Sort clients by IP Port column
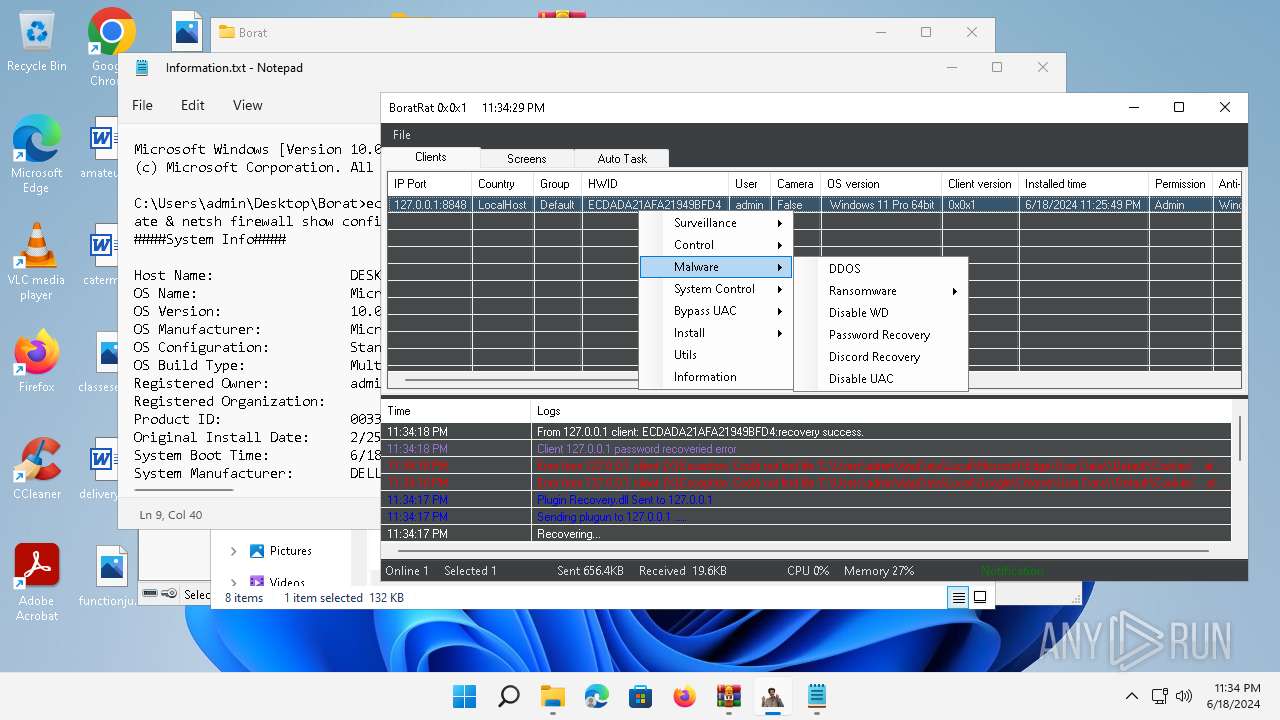Viewport: 1280px width, 720px height. [429, 184]
